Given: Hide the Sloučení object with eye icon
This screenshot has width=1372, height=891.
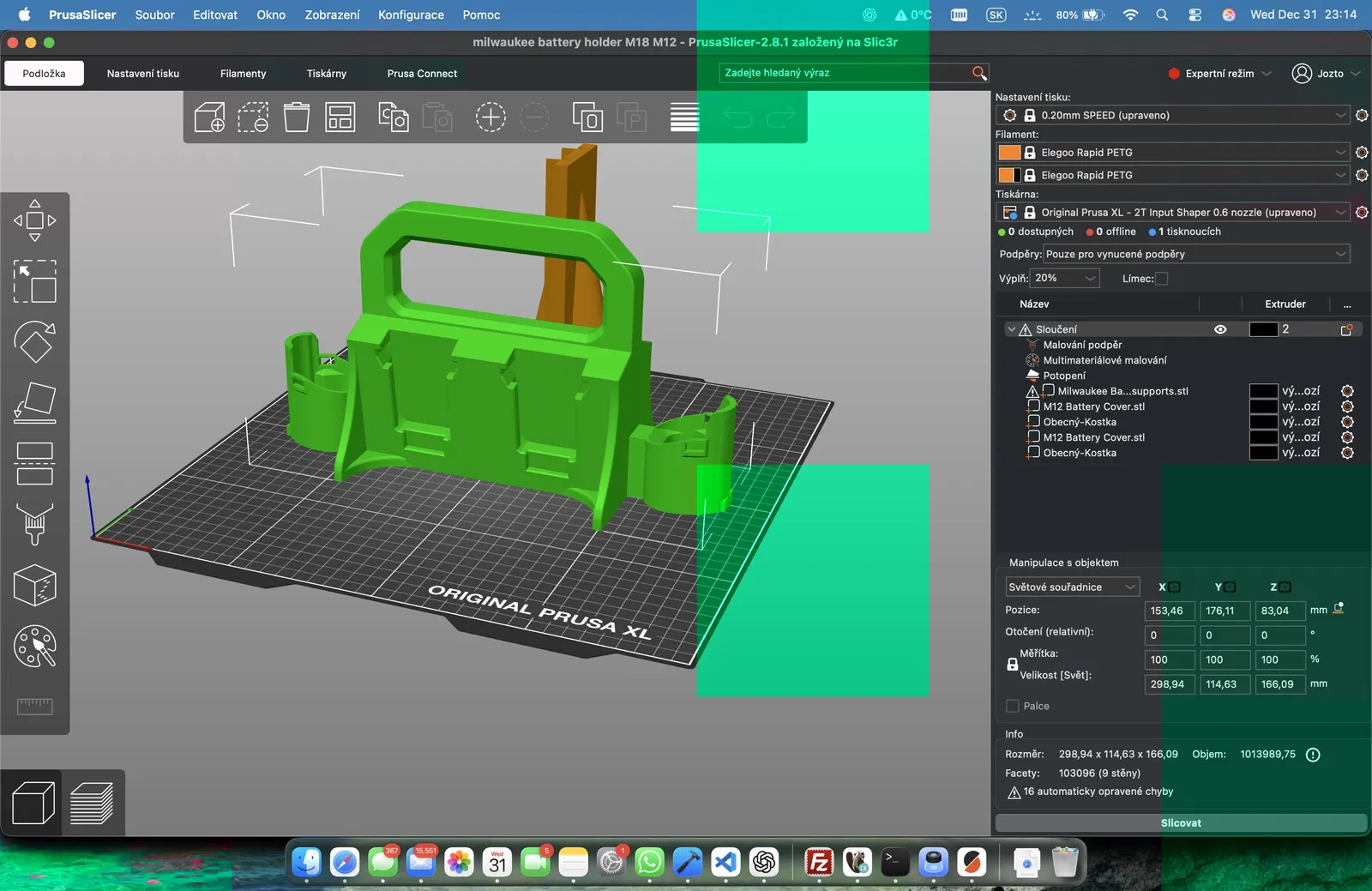Looking at the screenshot, I should click(1220, 329).
